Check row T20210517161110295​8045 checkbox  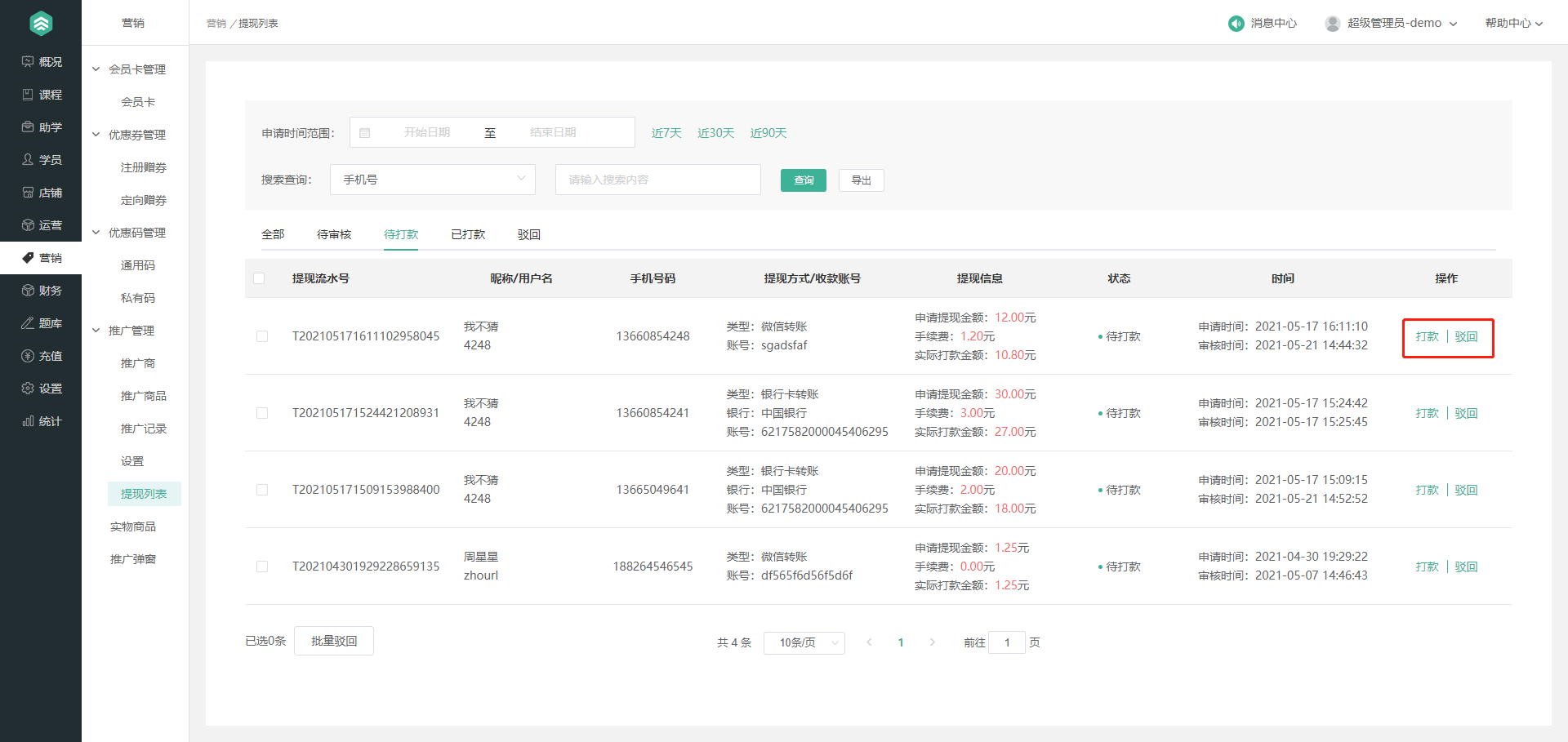coord(262,336)
